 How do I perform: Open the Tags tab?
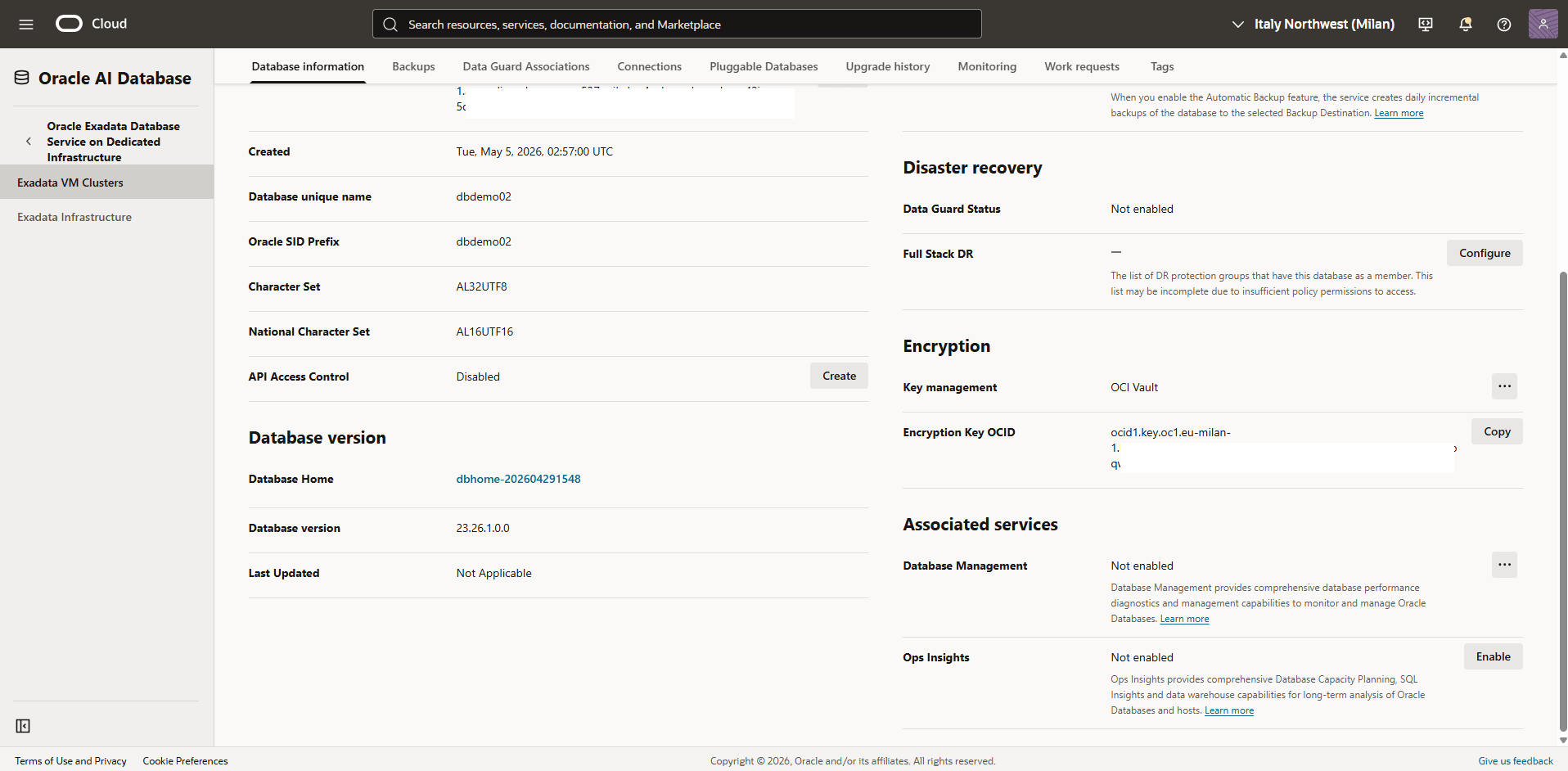coord(1161,67)
